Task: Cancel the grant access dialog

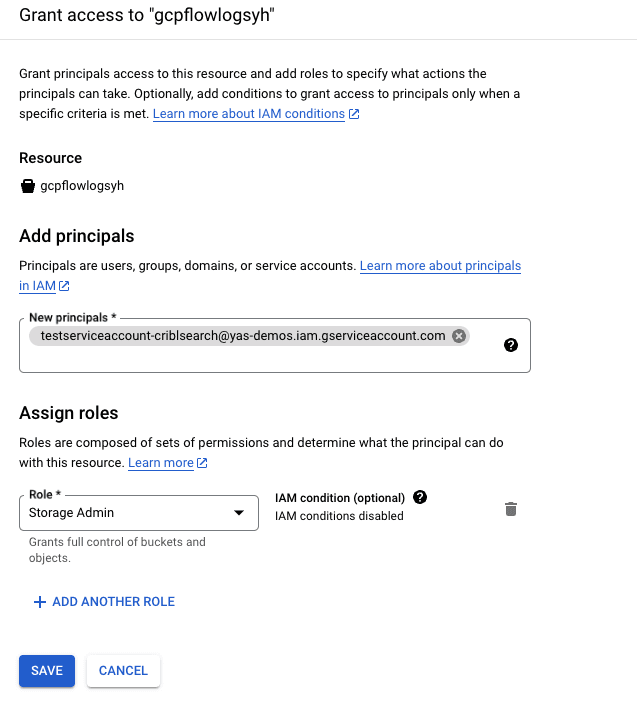Action: 124,671
